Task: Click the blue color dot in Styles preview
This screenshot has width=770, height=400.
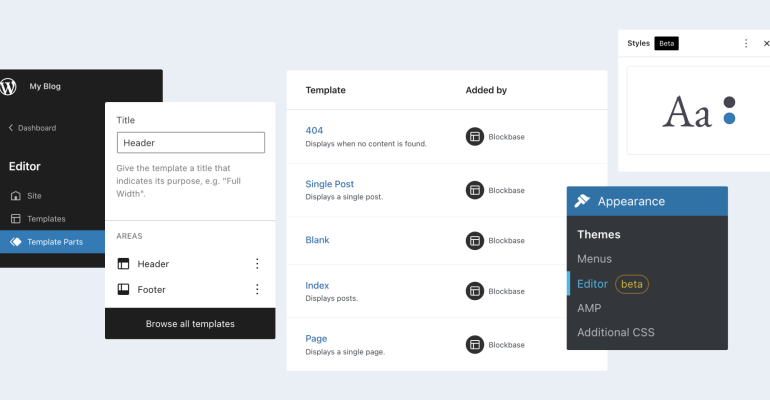Action: point(730,118)
